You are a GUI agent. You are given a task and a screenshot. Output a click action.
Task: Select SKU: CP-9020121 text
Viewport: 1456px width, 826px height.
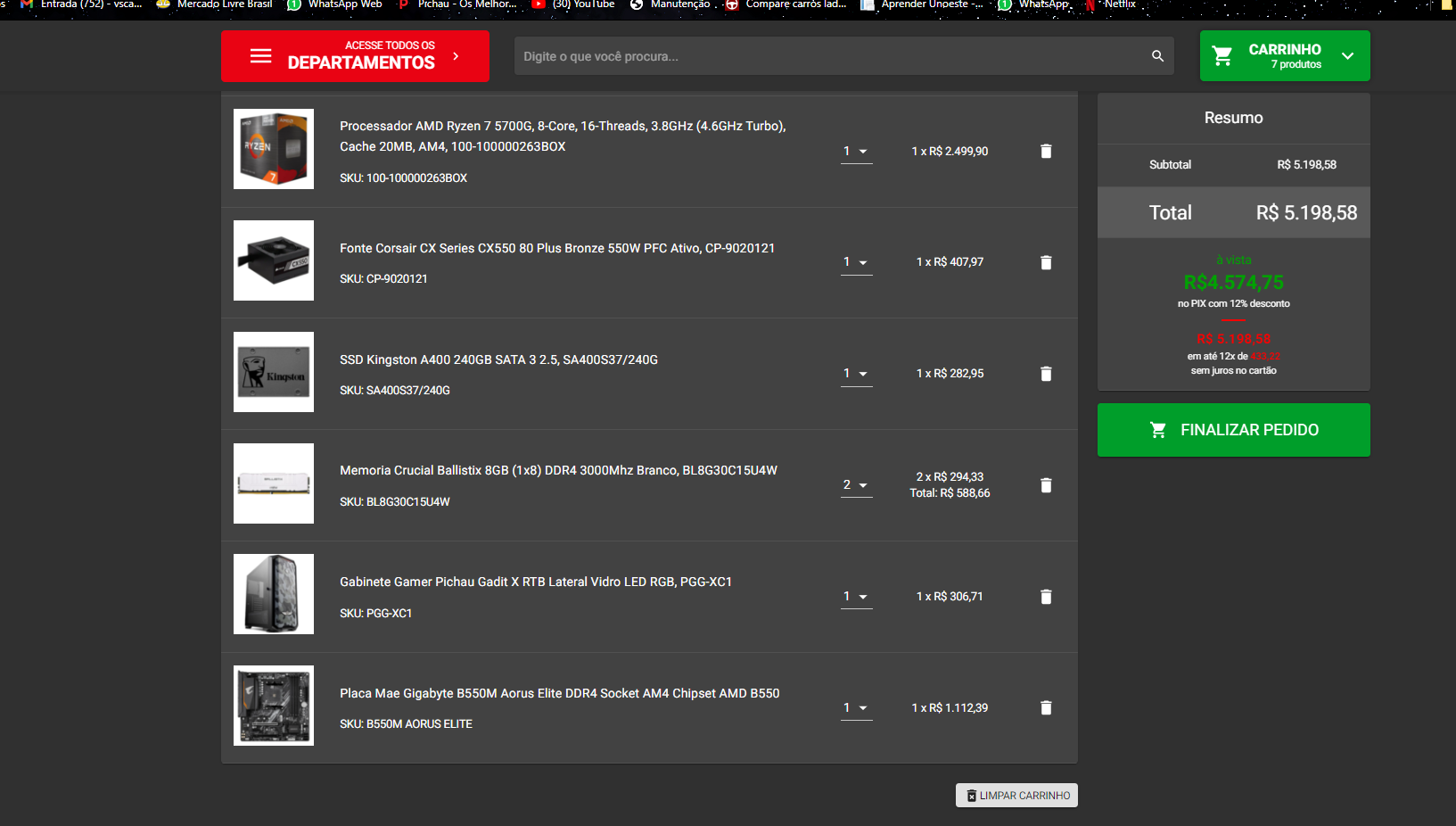[383, 279]
